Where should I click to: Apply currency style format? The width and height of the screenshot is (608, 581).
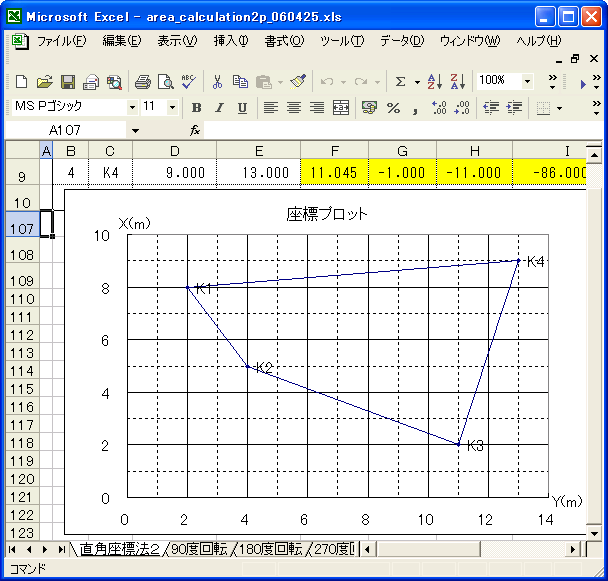tap(369, 107)
